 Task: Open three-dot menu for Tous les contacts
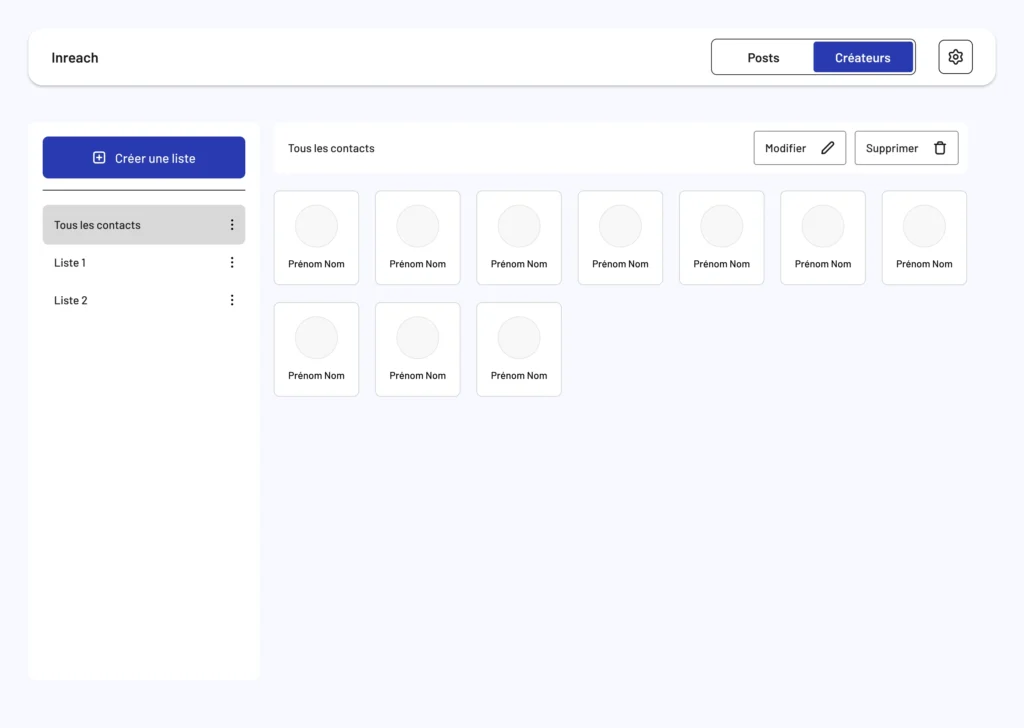coord(232,225)
